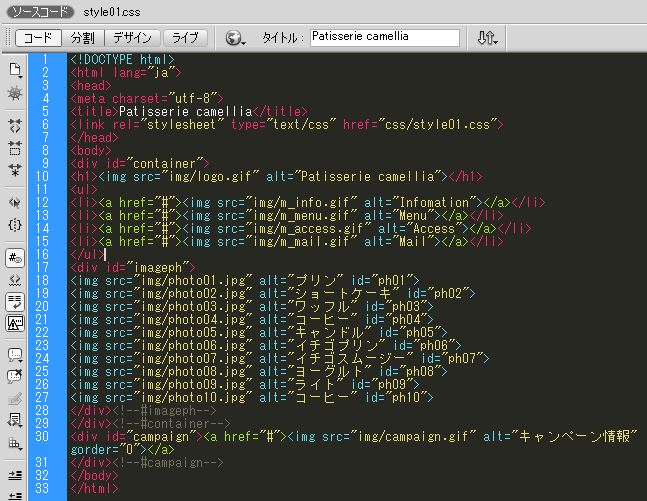The image size is (647, 501).
Task: Click the link rel="stylesheet" line
Action: click(x=287, y=125)
